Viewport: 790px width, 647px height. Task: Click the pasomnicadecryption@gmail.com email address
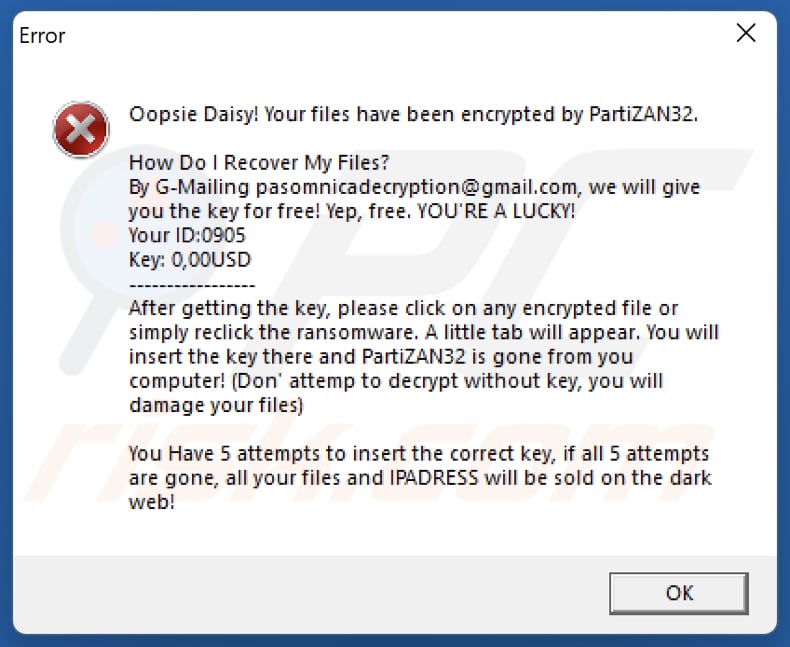416,187
